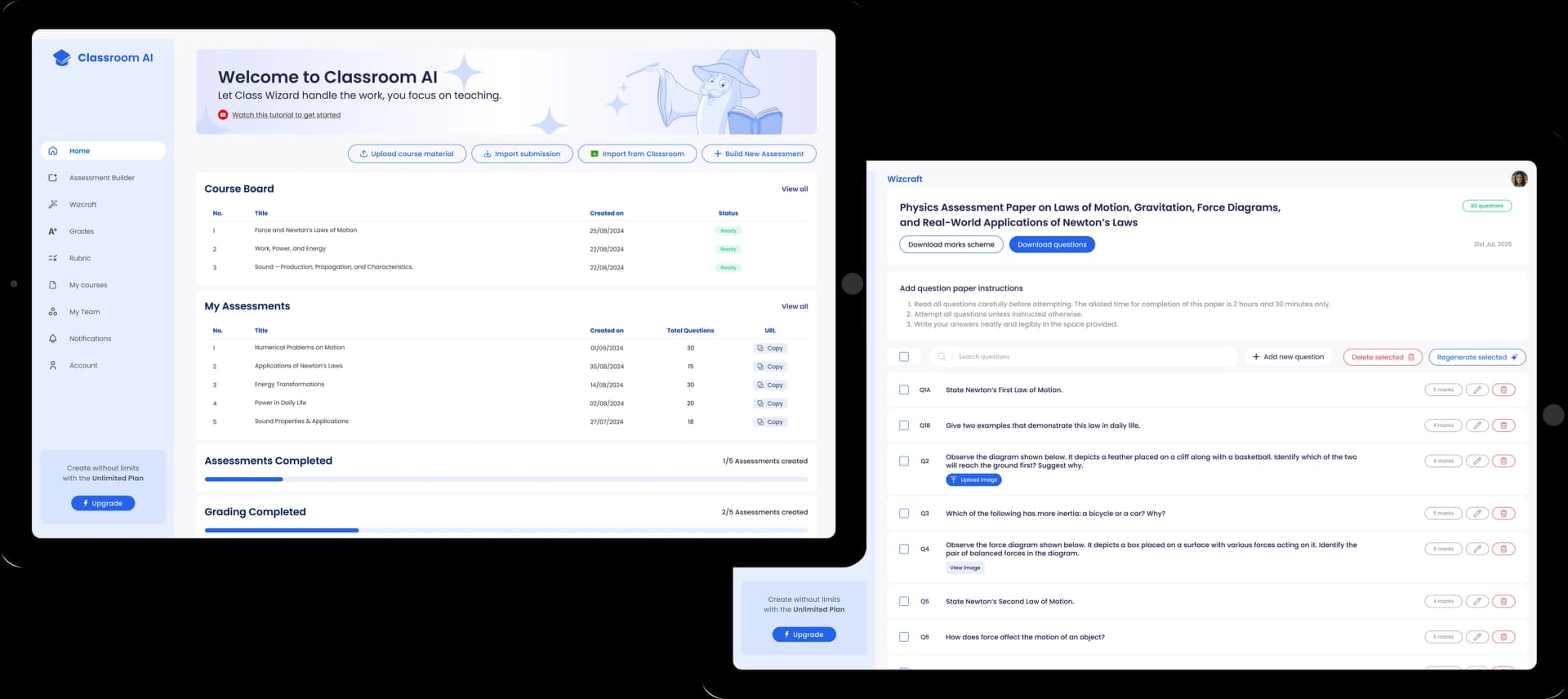Screen dimensions: 1568x699
Task: Click the Account person icon
Action: coord(53,366)
